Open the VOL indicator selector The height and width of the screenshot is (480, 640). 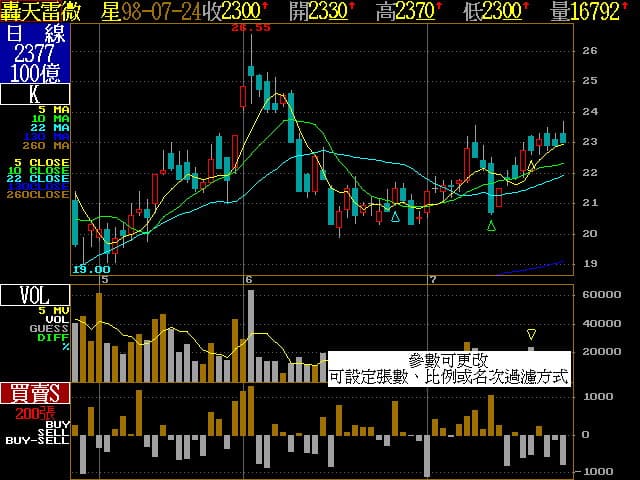pos(35,295)
